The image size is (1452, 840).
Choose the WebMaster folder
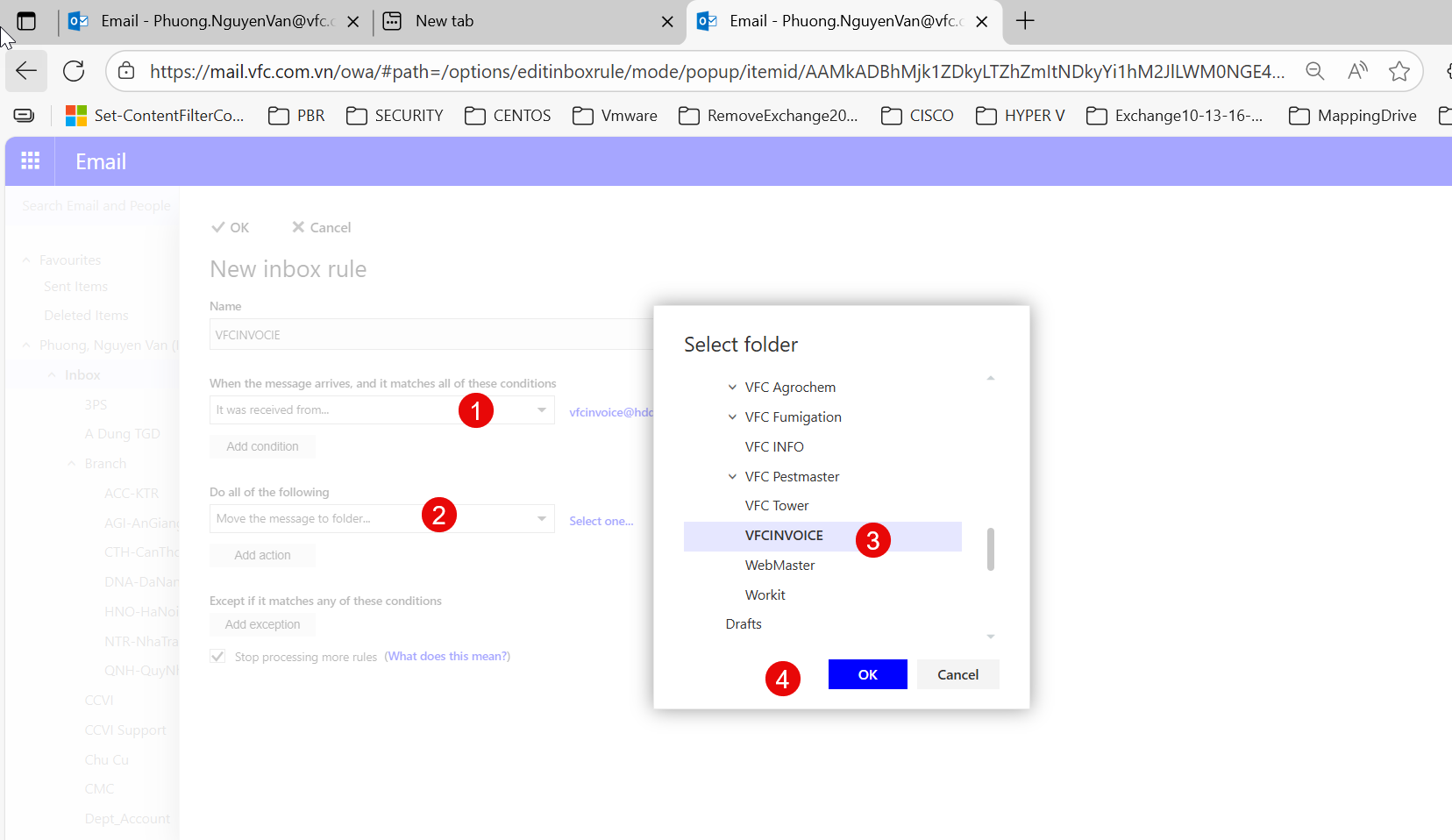tap(779, 566)
